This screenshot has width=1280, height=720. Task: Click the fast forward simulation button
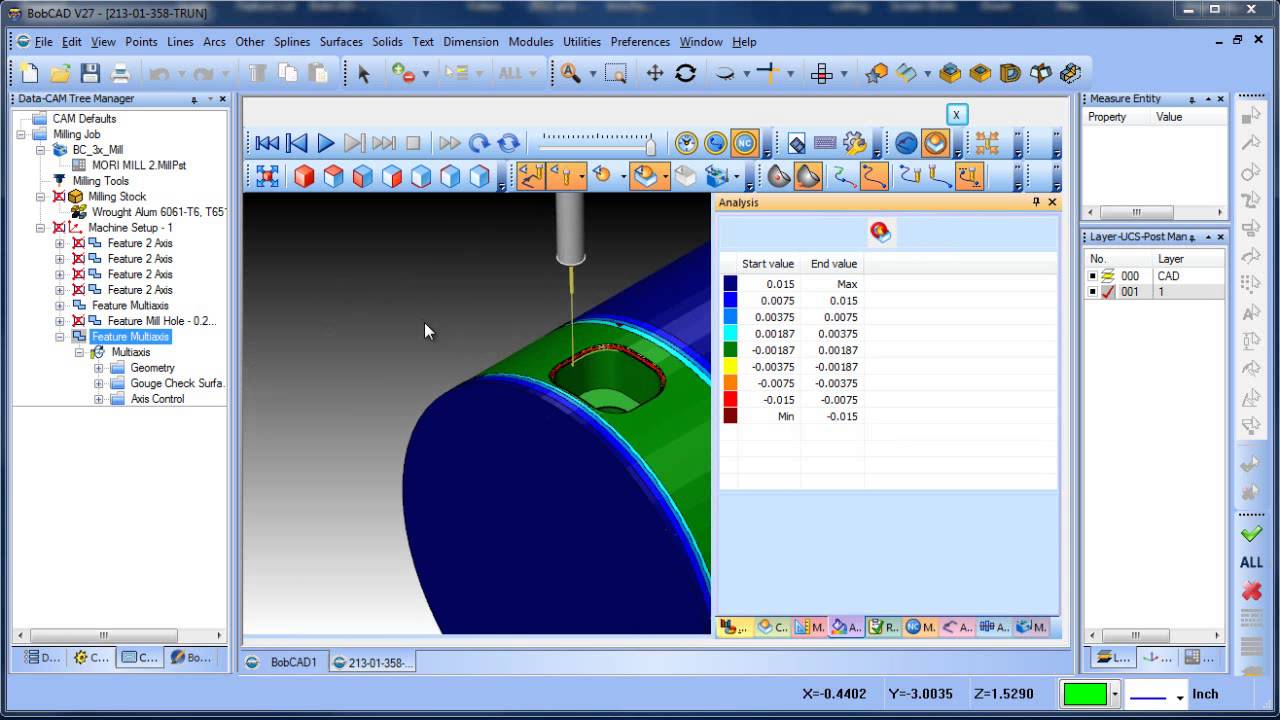pos(450,144)
